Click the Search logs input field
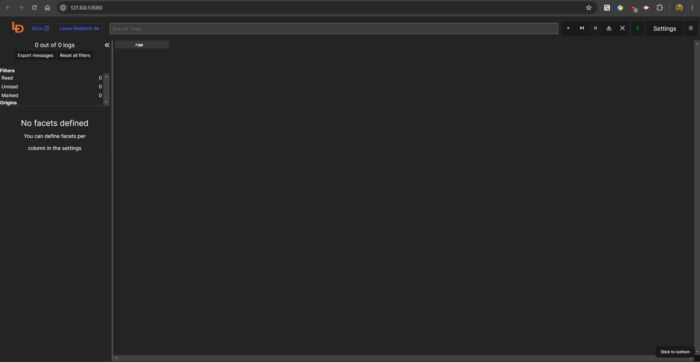 coord(334,29)
